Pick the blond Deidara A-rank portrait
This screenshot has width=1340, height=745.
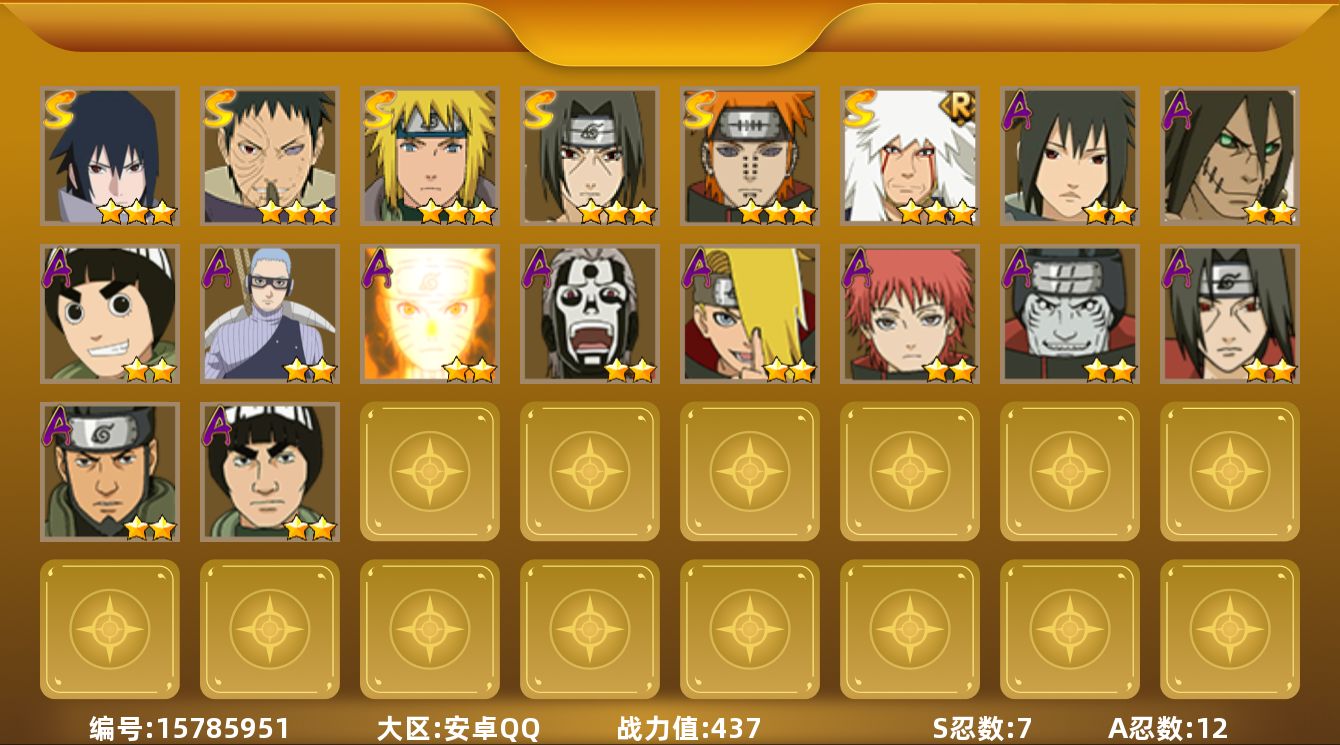750,314
